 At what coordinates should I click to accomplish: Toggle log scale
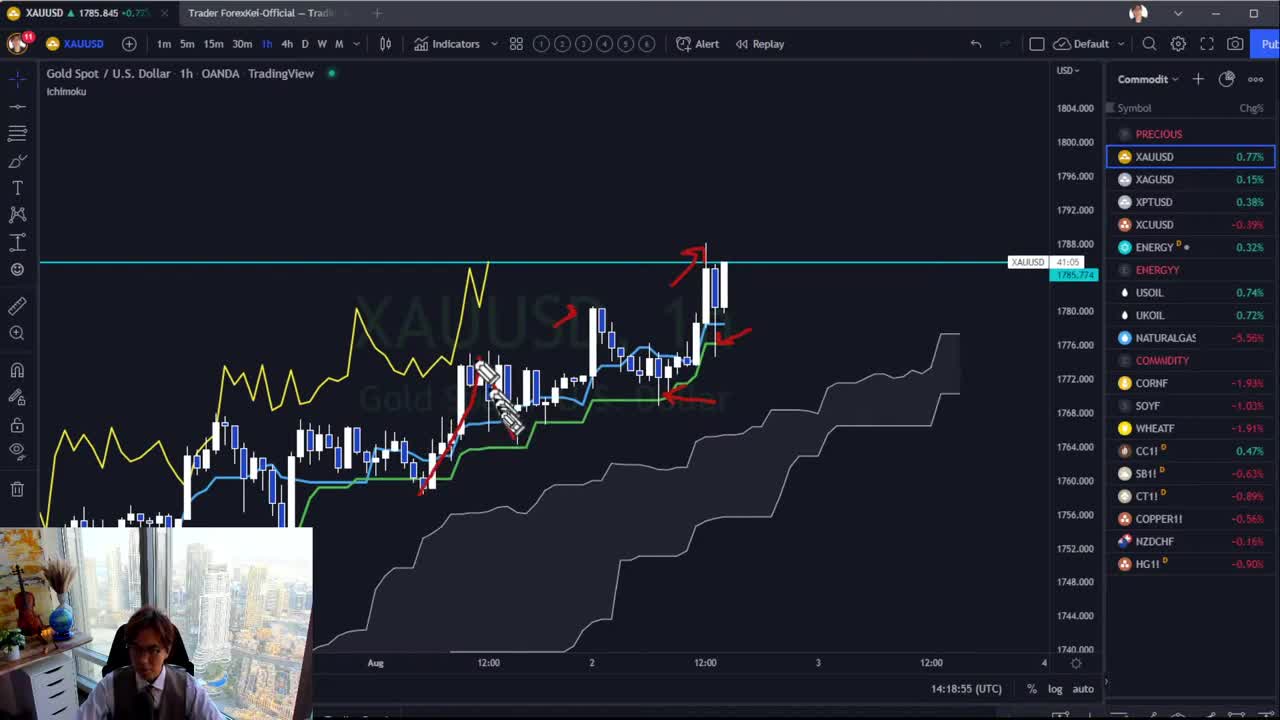point(1055,689)
